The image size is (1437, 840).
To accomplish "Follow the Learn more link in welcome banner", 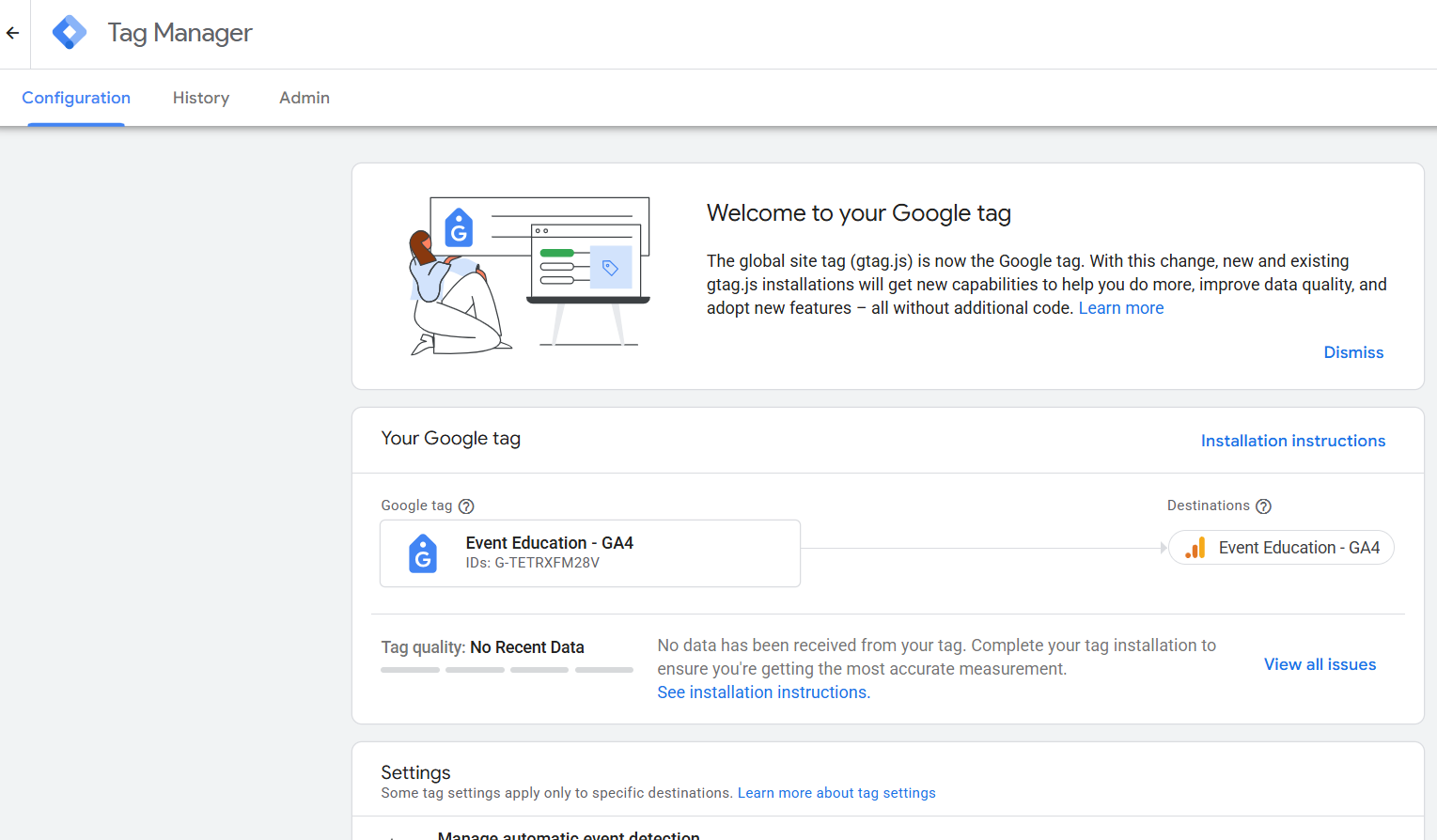I will (x=1121, y=308).
